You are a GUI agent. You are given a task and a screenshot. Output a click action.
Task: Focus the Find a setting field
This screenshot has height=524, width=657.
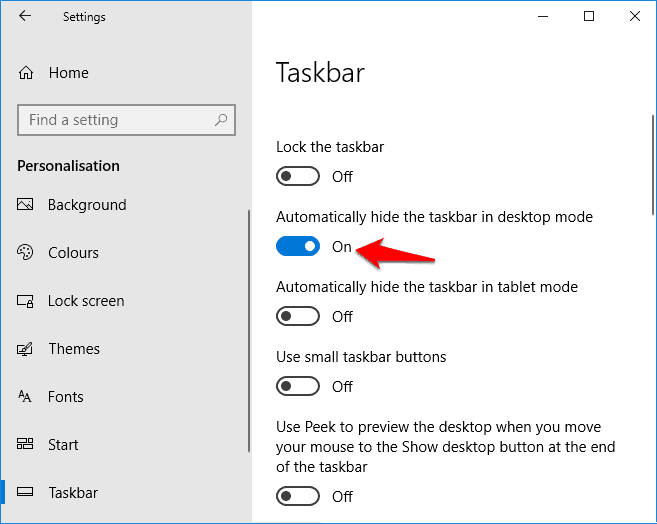(x=126, y=120)
